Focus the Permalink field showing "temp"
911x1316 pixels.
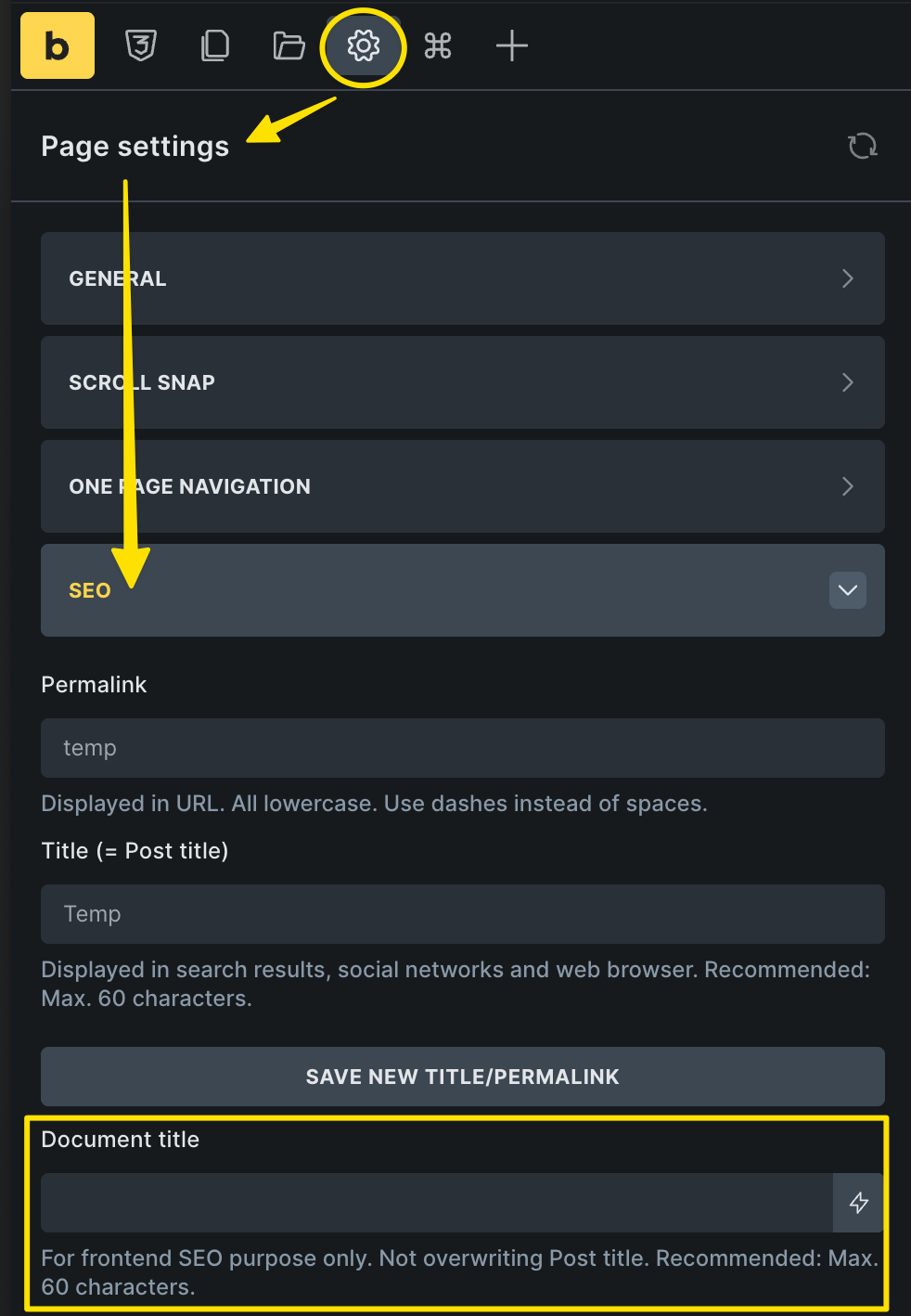462,748
